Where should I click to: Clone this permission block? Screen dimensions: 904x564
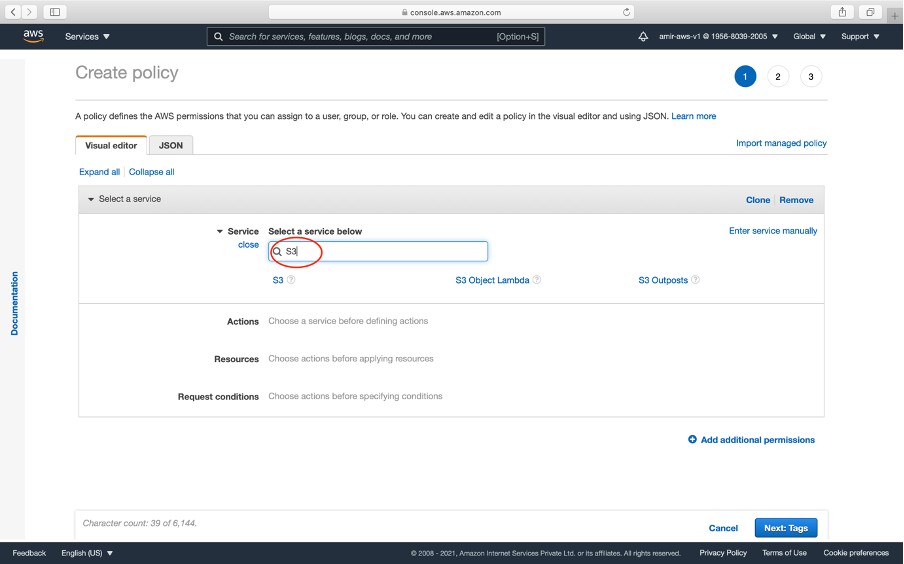coord(758,200)
